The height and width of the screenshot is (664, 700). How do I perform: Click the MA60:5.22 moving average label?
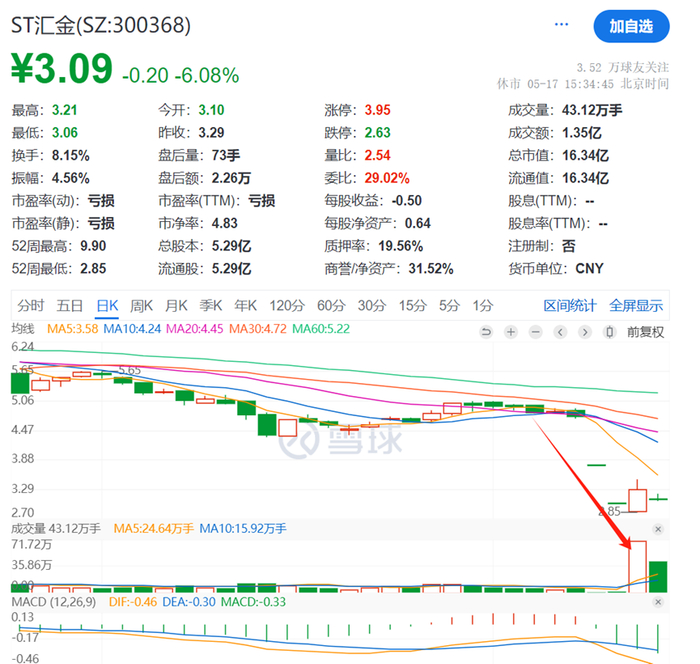pyautogui.click(x=321, y=329)
